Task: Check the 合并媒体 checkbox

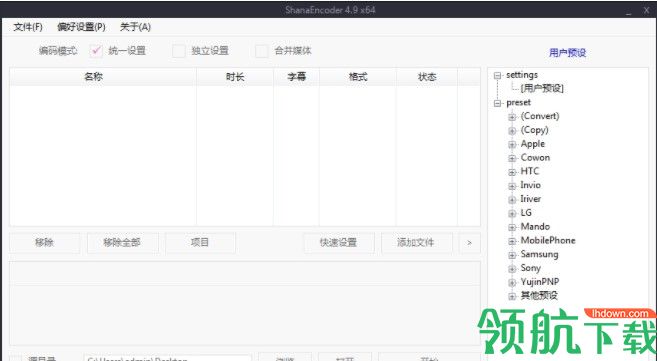Action: [262, 51]
